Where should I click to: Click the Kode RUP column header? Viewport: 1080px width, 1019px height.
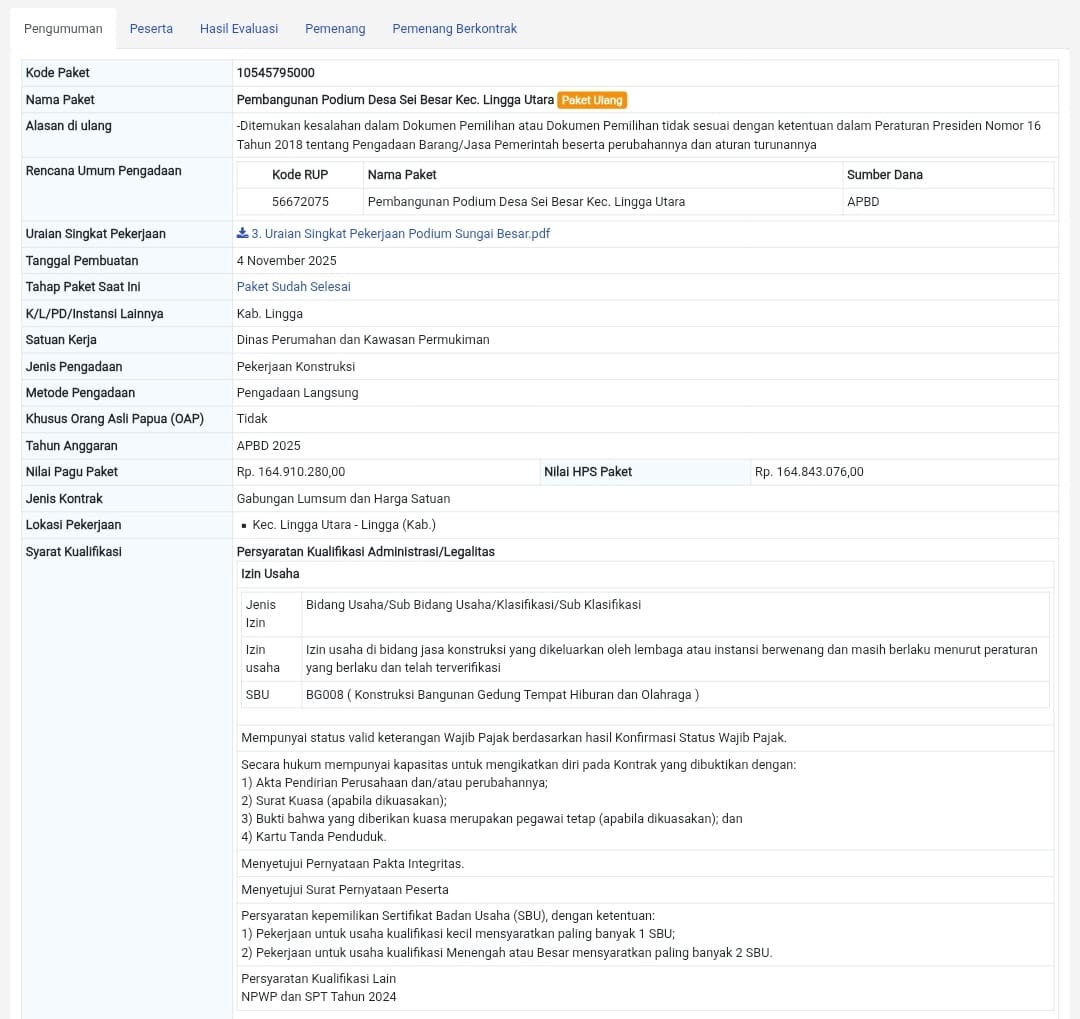[300, 175]
